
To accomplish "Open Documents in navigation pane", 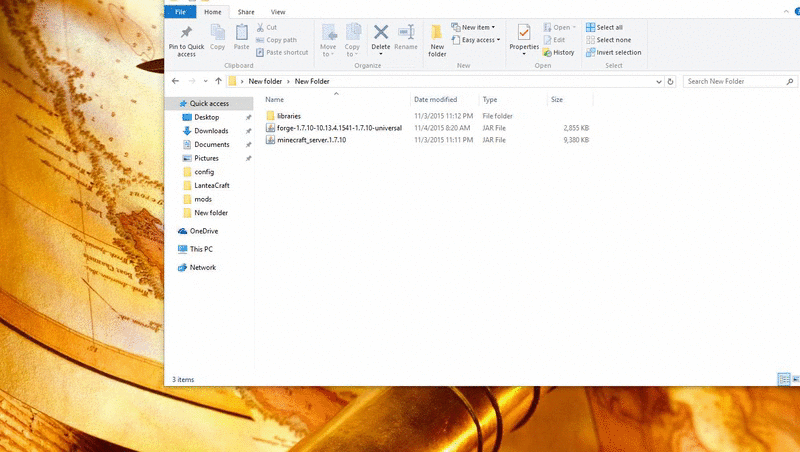I will [211, 145].
